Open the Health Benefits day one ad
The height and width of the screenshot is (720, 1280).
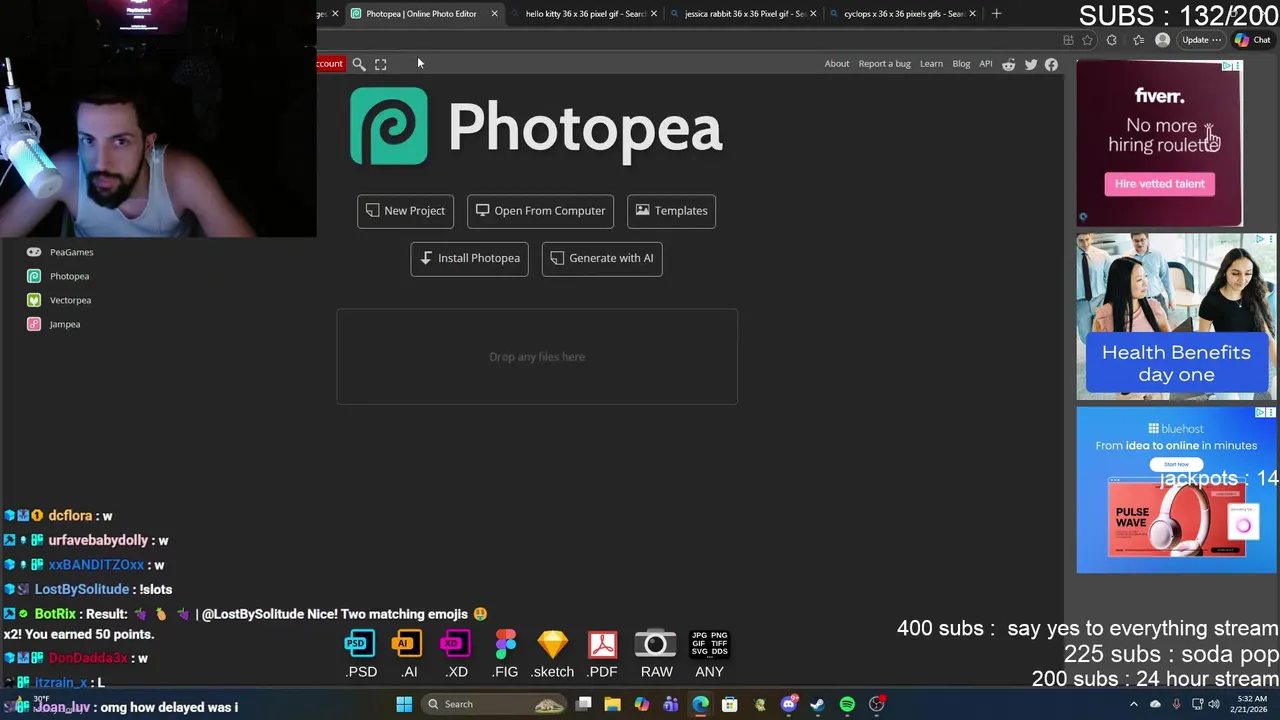tap(1176, 316)
